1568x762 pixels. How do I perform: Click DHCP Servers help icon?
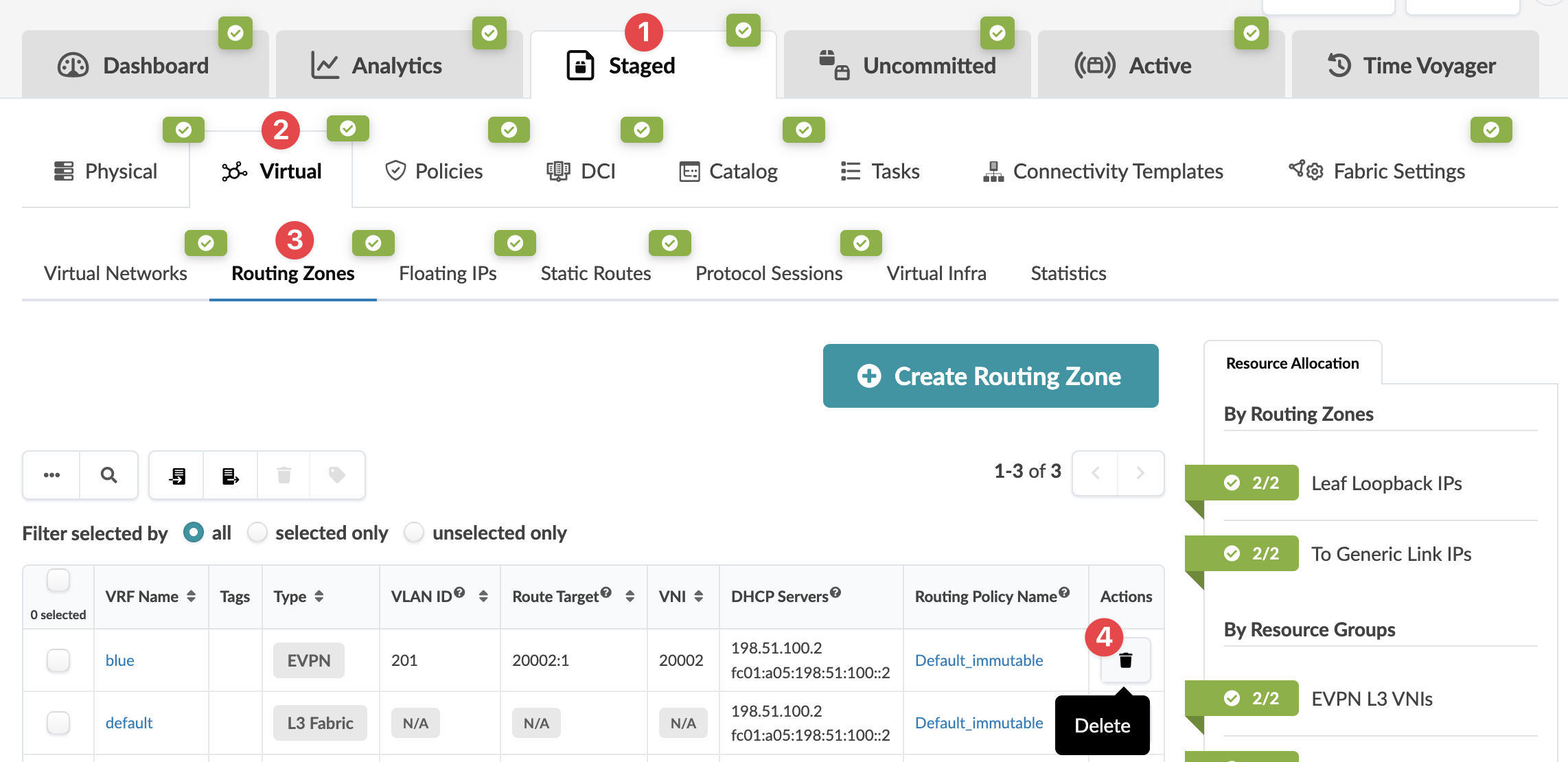coord(835,592)
